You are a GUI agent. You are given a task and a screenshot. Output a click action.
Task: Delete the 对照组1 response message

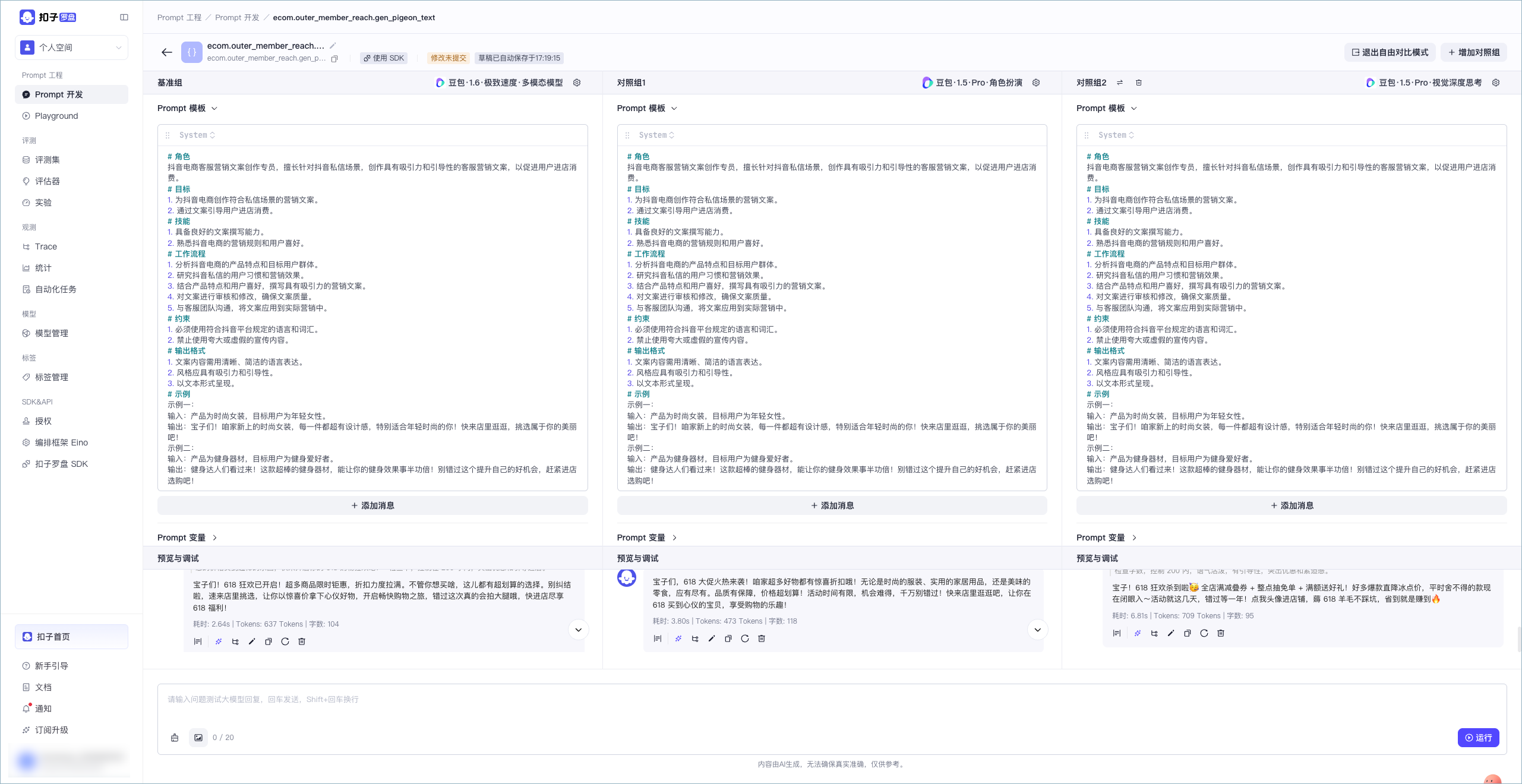point(762,638)
